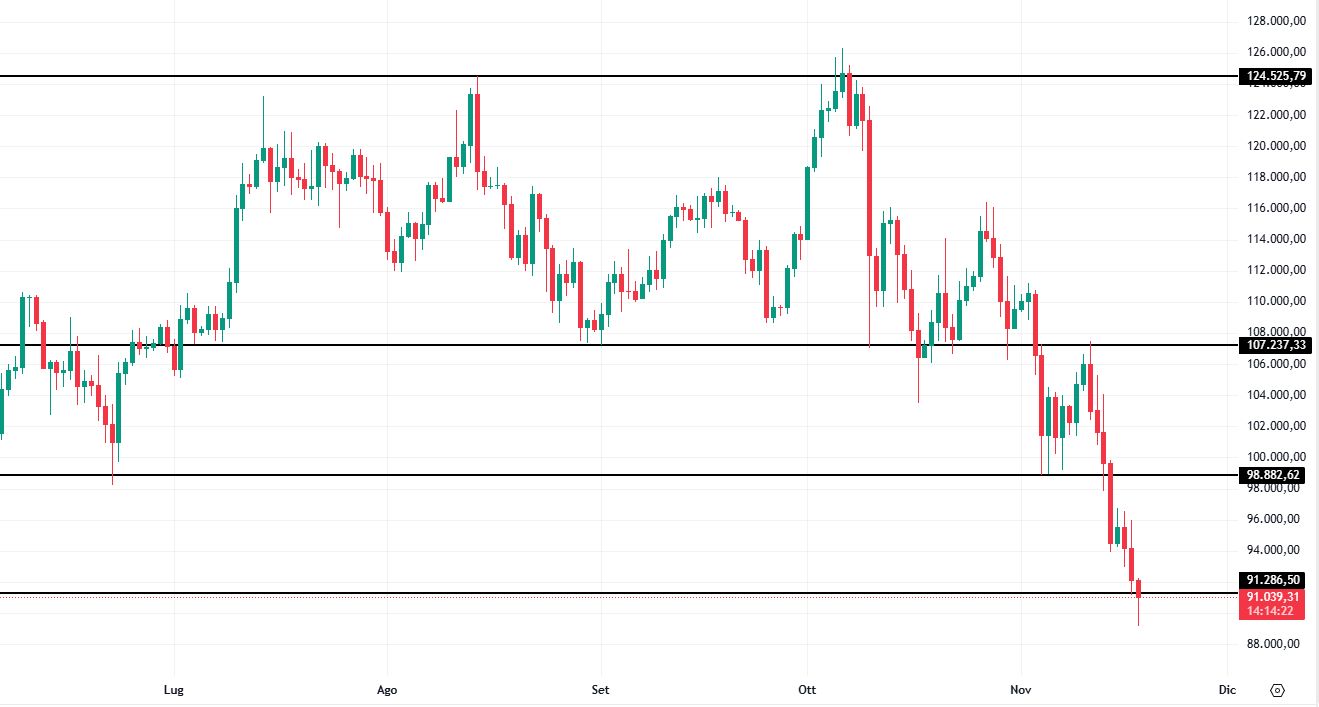1319x707 pixels.
Task: Click the 94.000,00 price scale value
Action: (1272, 550)
